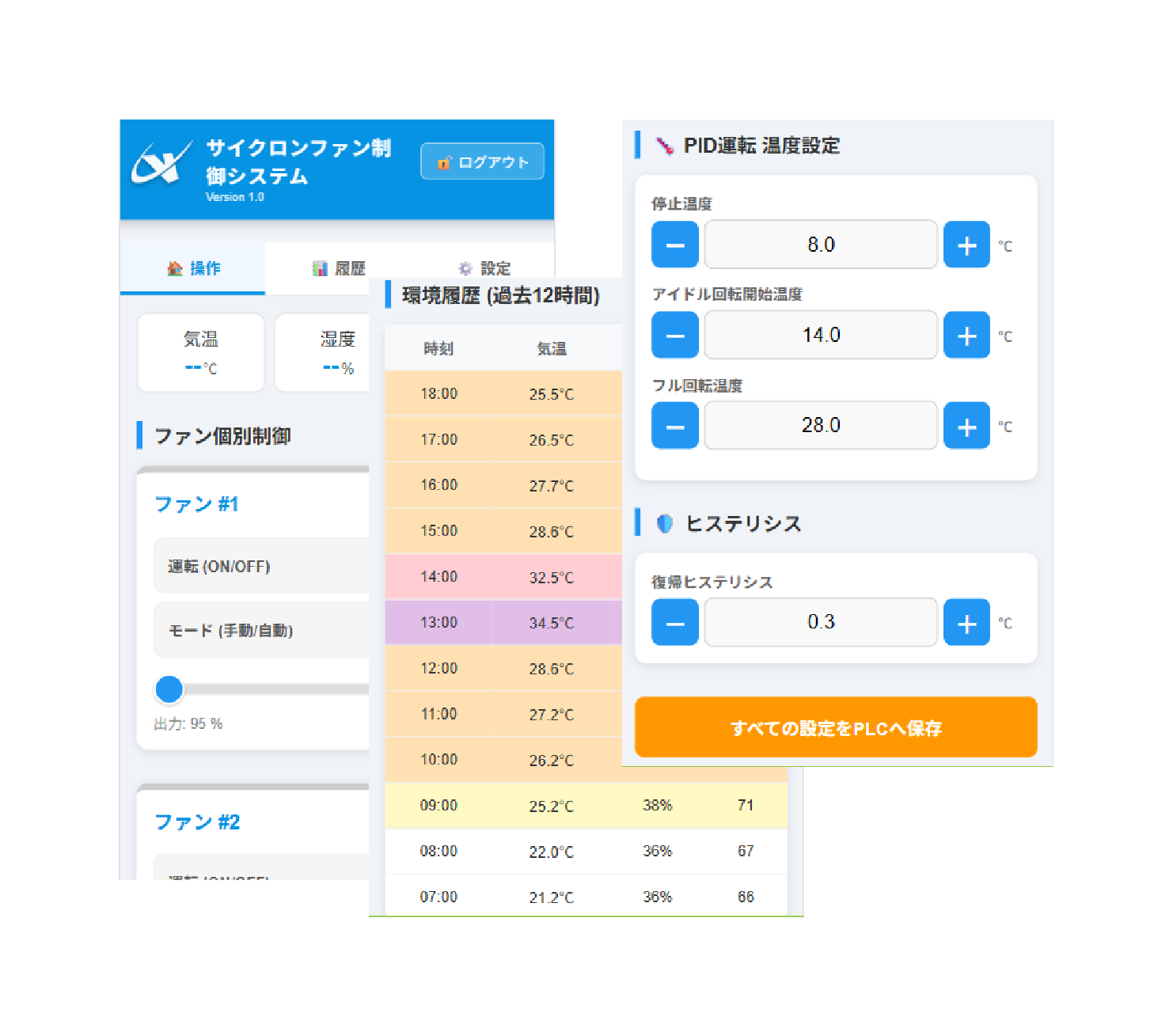The width and height of the screenshot is (1173, 1036).
Task: Click the フル回転温度 input showing 28.0
Action: click(x=821, y=426)
